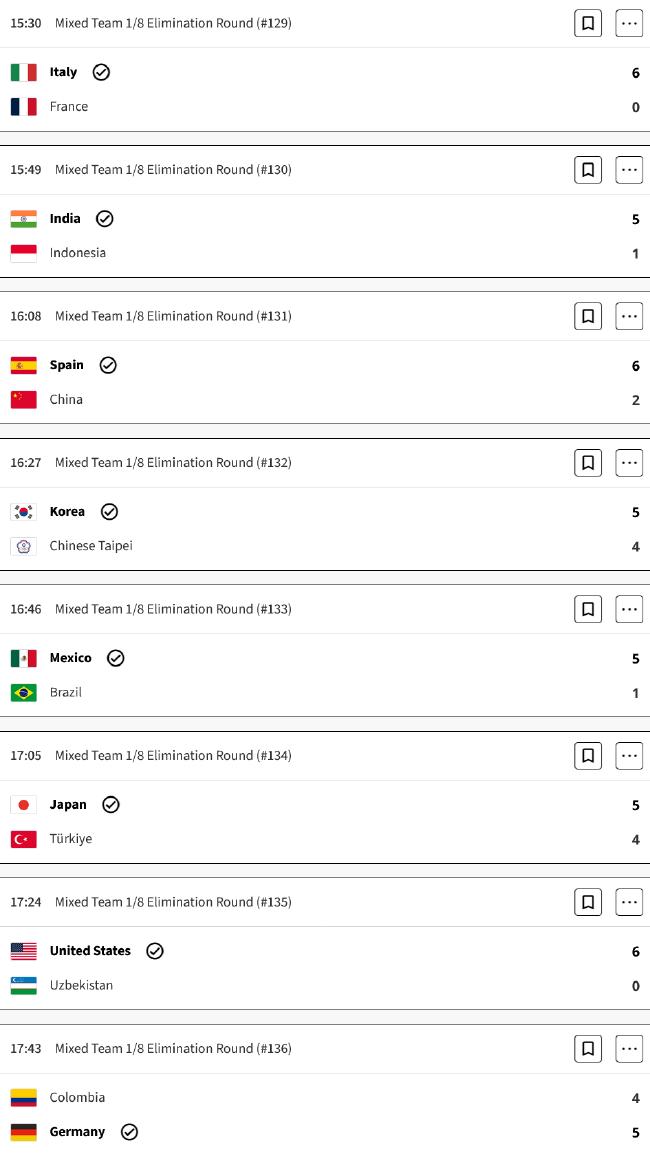This screenshot has width=650, height=1156.
Task: Open Mixed Team 1/8 Elimination Round (#131) header
Action: [x=173, y=316]
